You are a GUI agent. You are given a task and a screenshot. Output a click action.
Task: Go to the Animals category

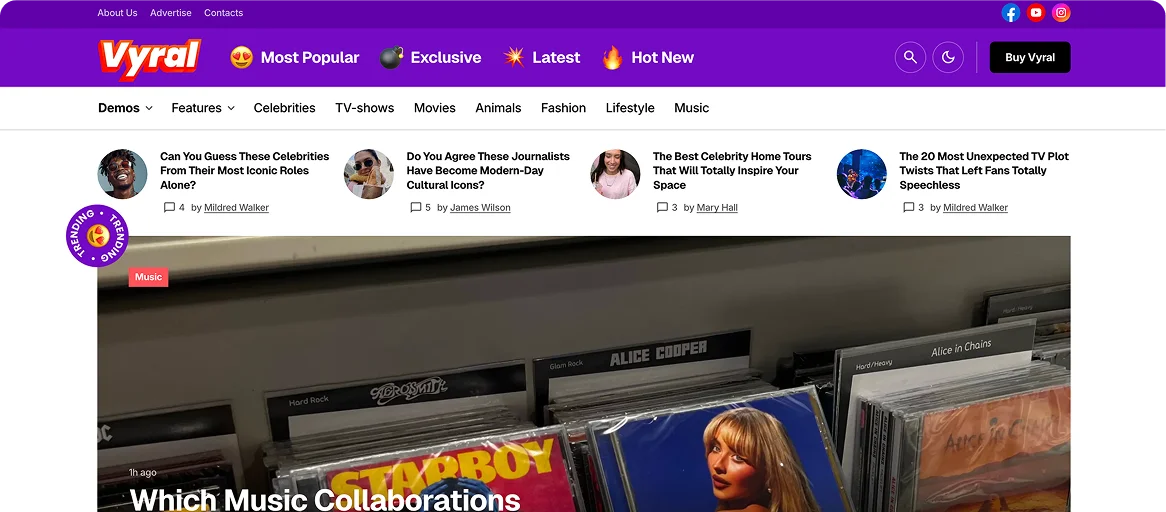click(x=498, y=108)
